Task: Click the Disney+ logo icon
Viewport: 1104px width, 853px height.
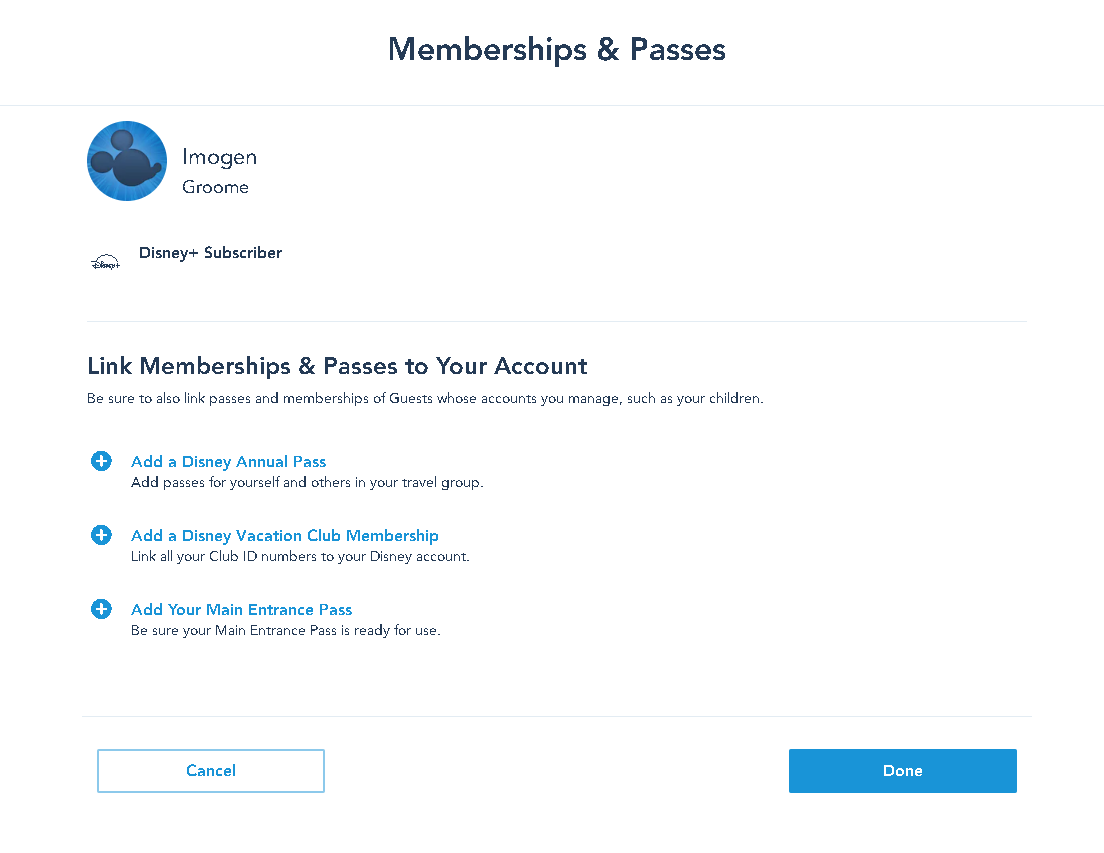Action: 105,260
